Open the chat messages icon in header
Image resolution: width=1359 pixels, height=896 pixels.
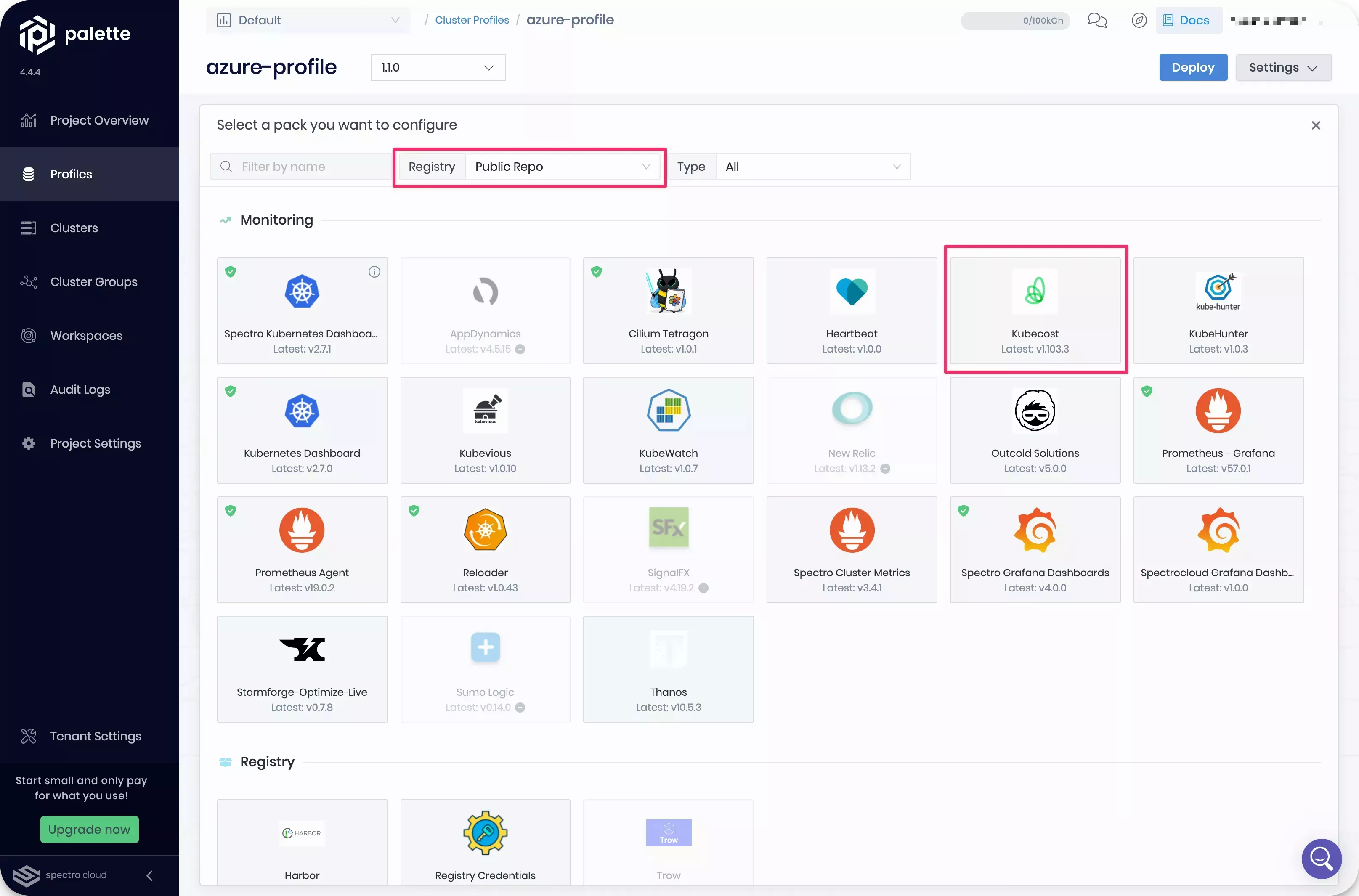[x=1097, y=21]
